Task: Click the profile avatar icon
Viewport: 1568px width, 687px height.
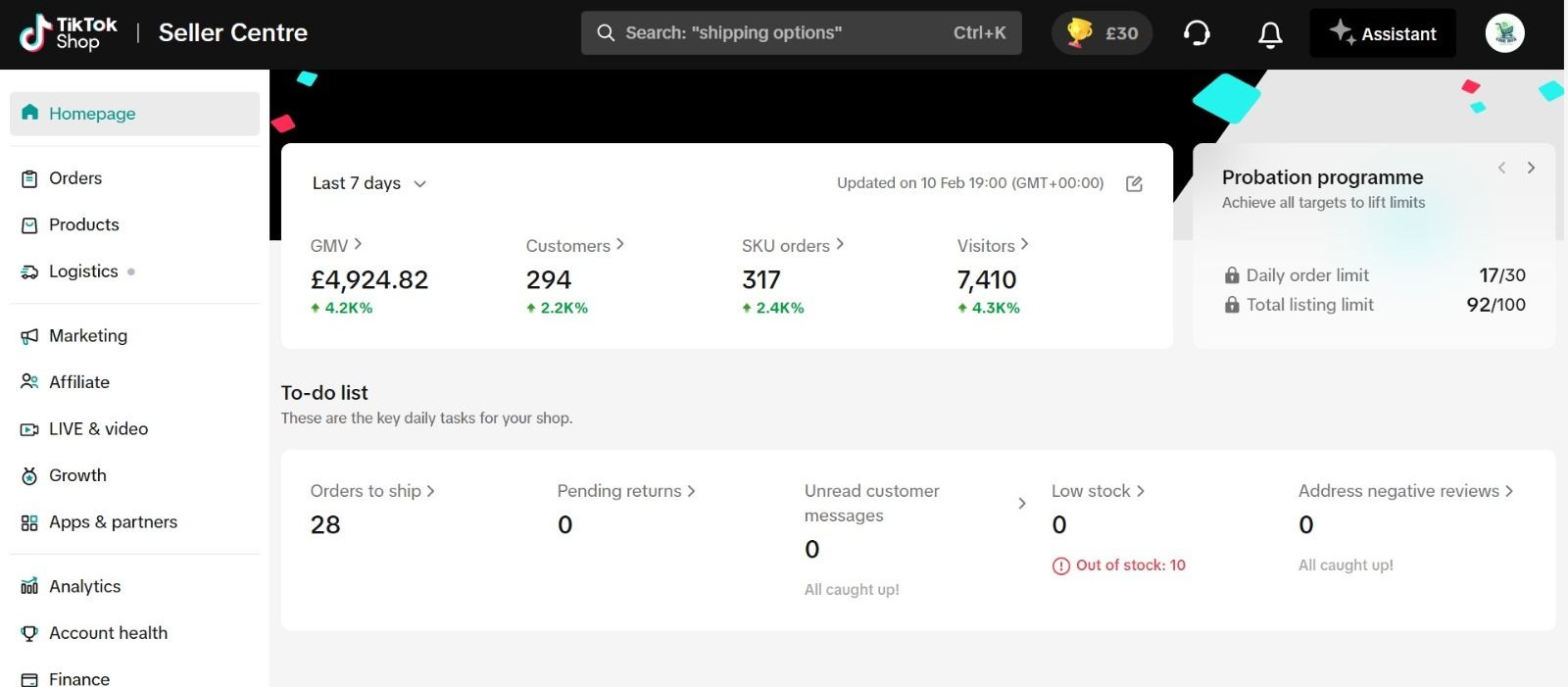Action: 1504,33
